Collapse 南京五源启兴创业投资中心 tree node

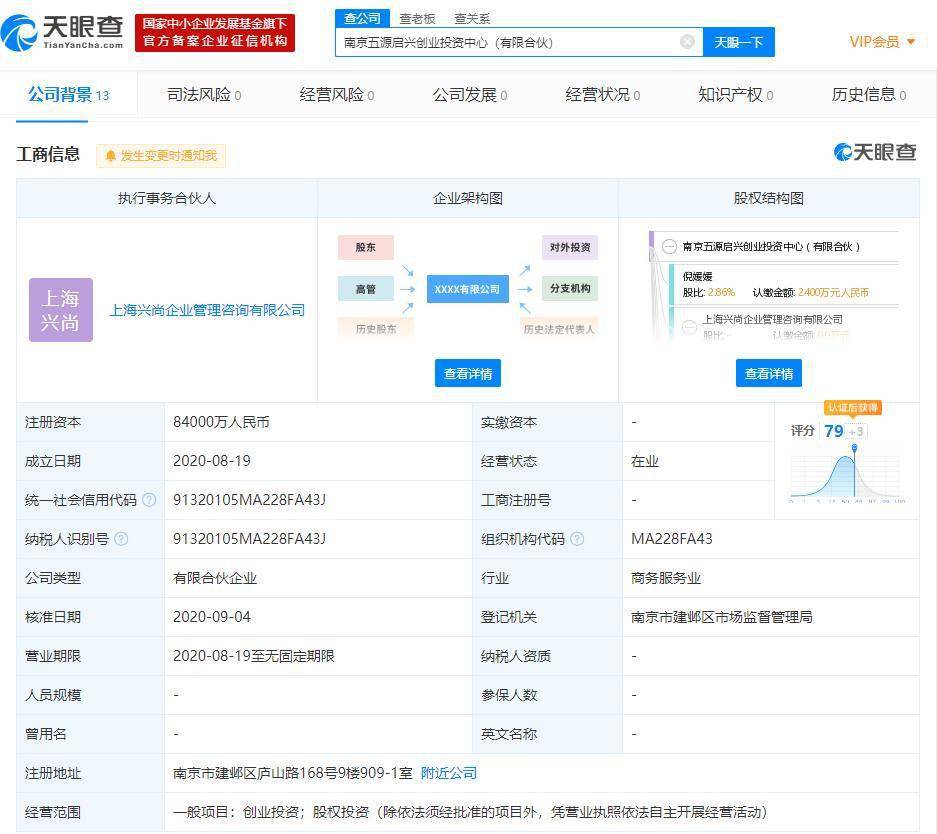(x=669, y=247)
